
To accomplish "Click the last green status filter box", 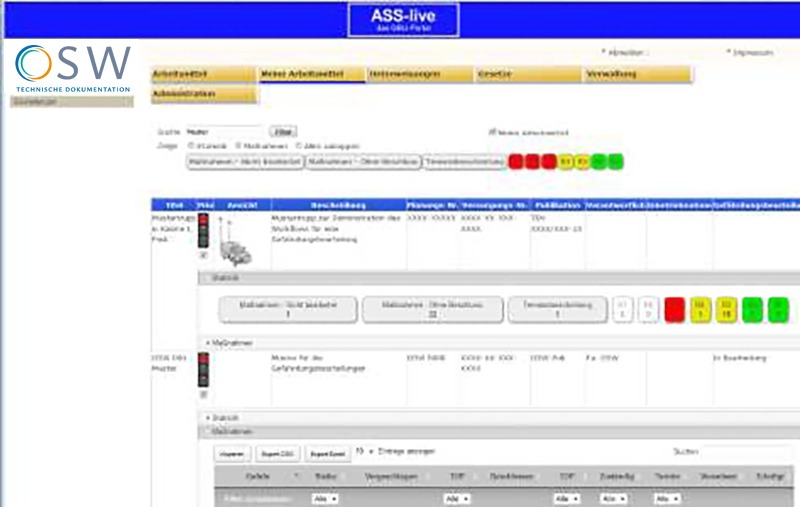I will 615,160.
